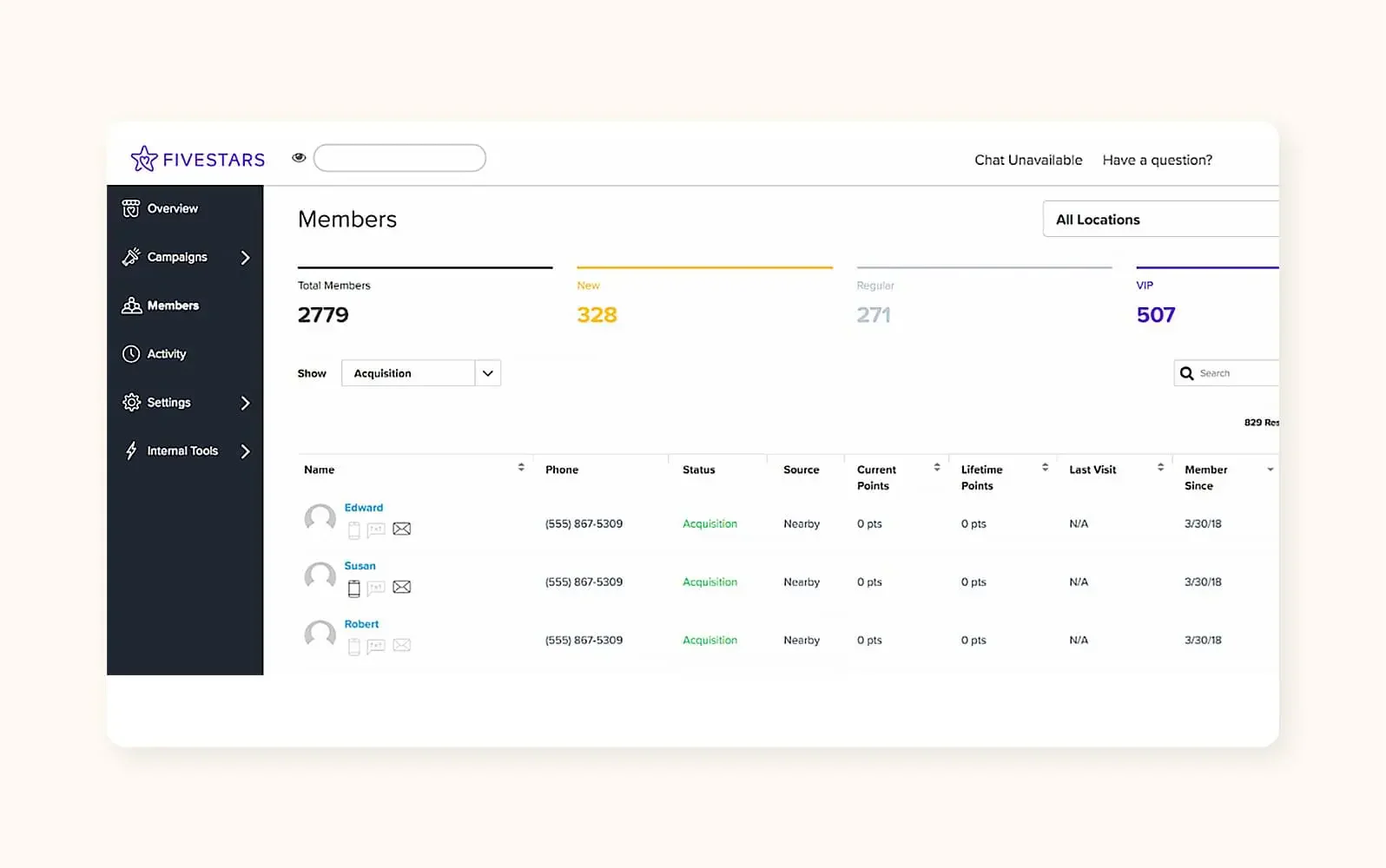Open Edward's member profile link

pyautogui.click(x=363, y=508)
